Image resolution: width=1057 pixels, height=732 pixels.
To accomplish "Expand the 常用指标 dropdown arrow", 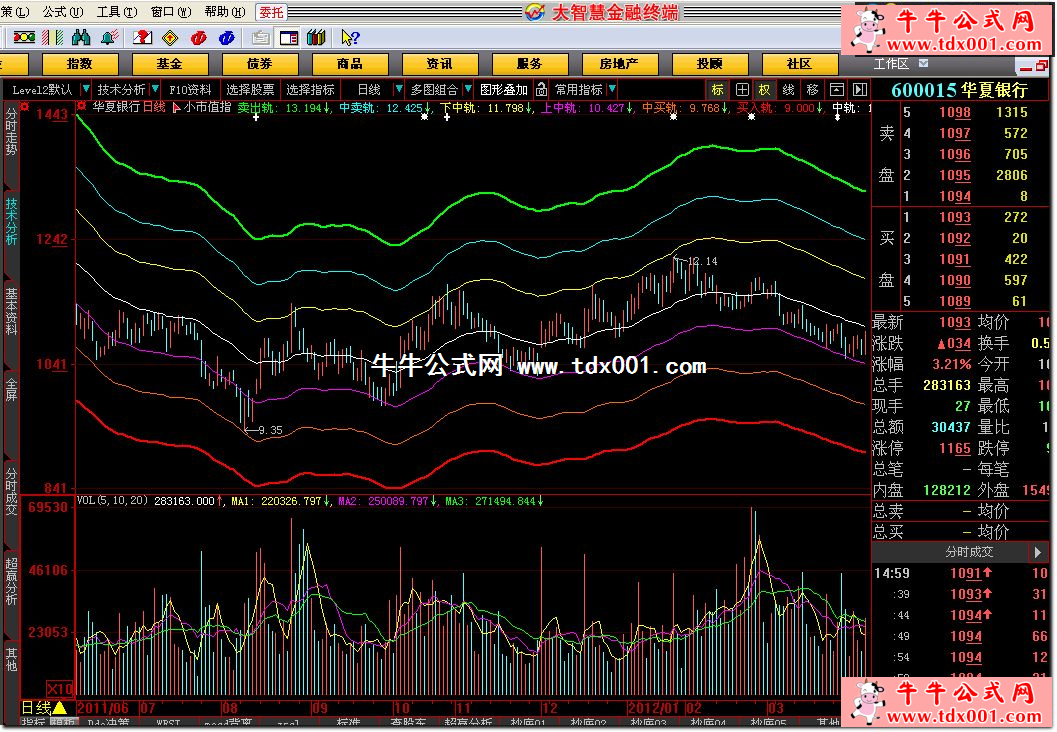I will pos(612,89).
